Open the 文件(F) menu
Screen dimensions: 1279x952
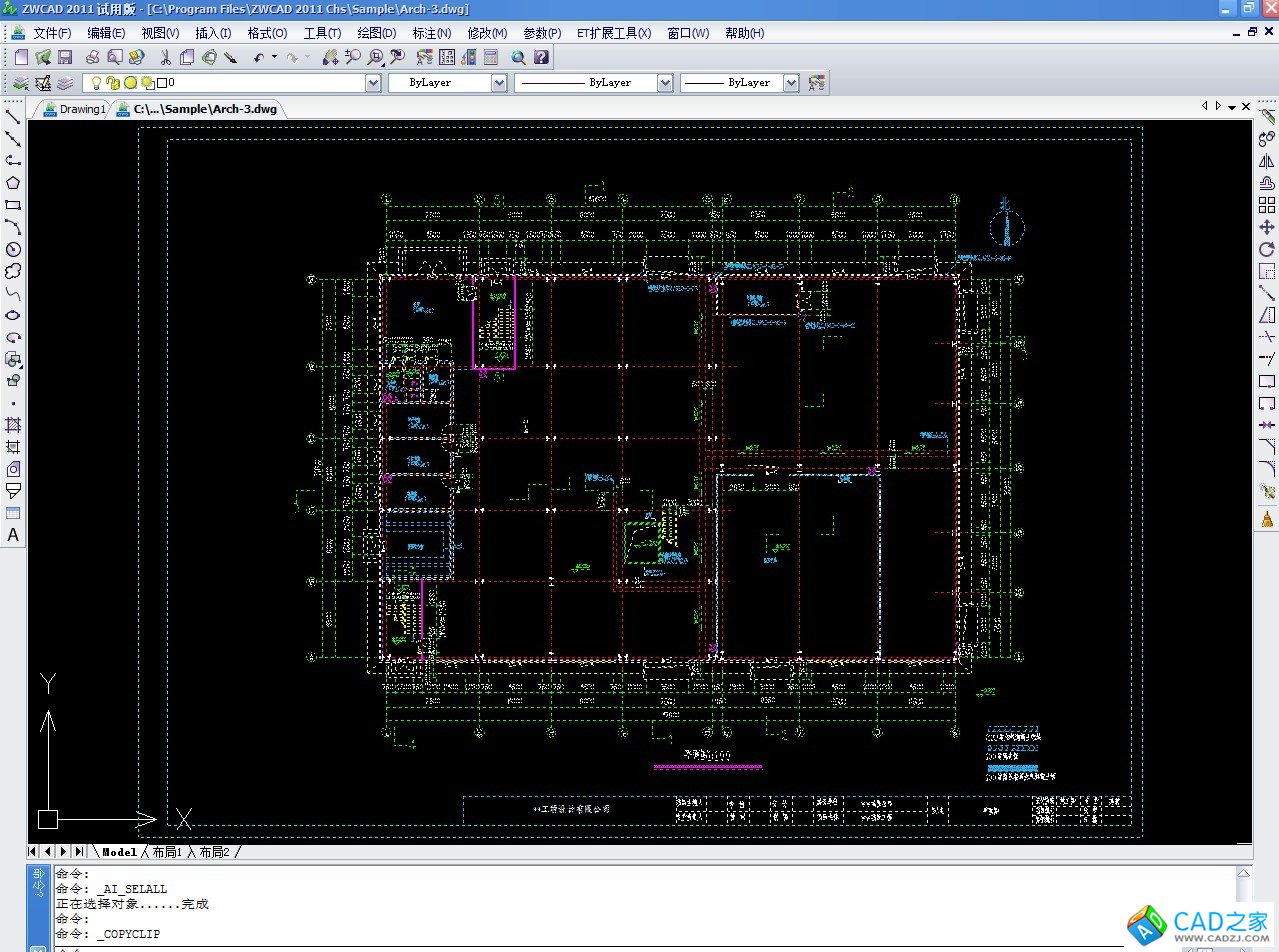(x=52, y=33)
